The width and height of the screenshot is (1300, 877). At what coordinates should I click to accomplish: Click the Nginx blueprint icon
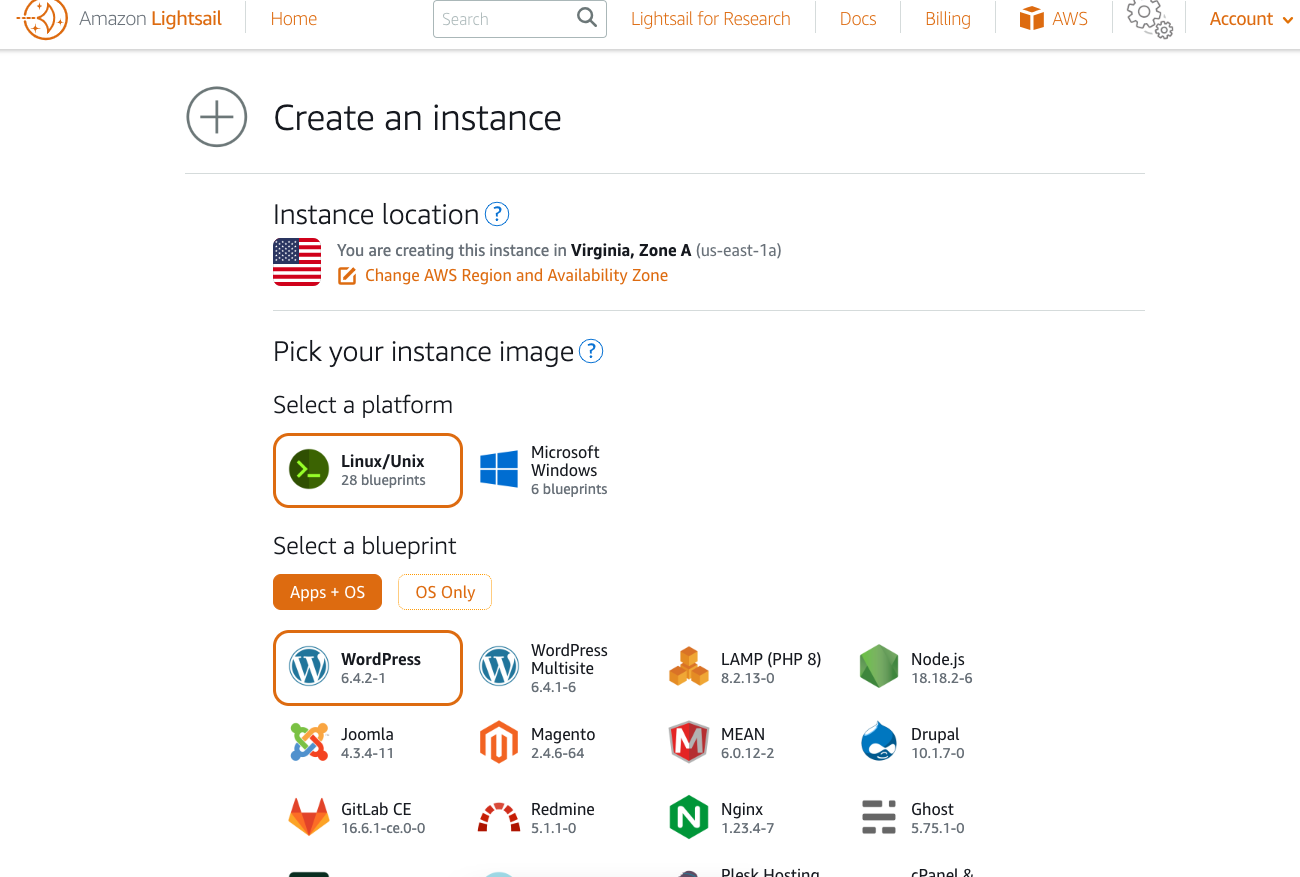pos(689,817)
